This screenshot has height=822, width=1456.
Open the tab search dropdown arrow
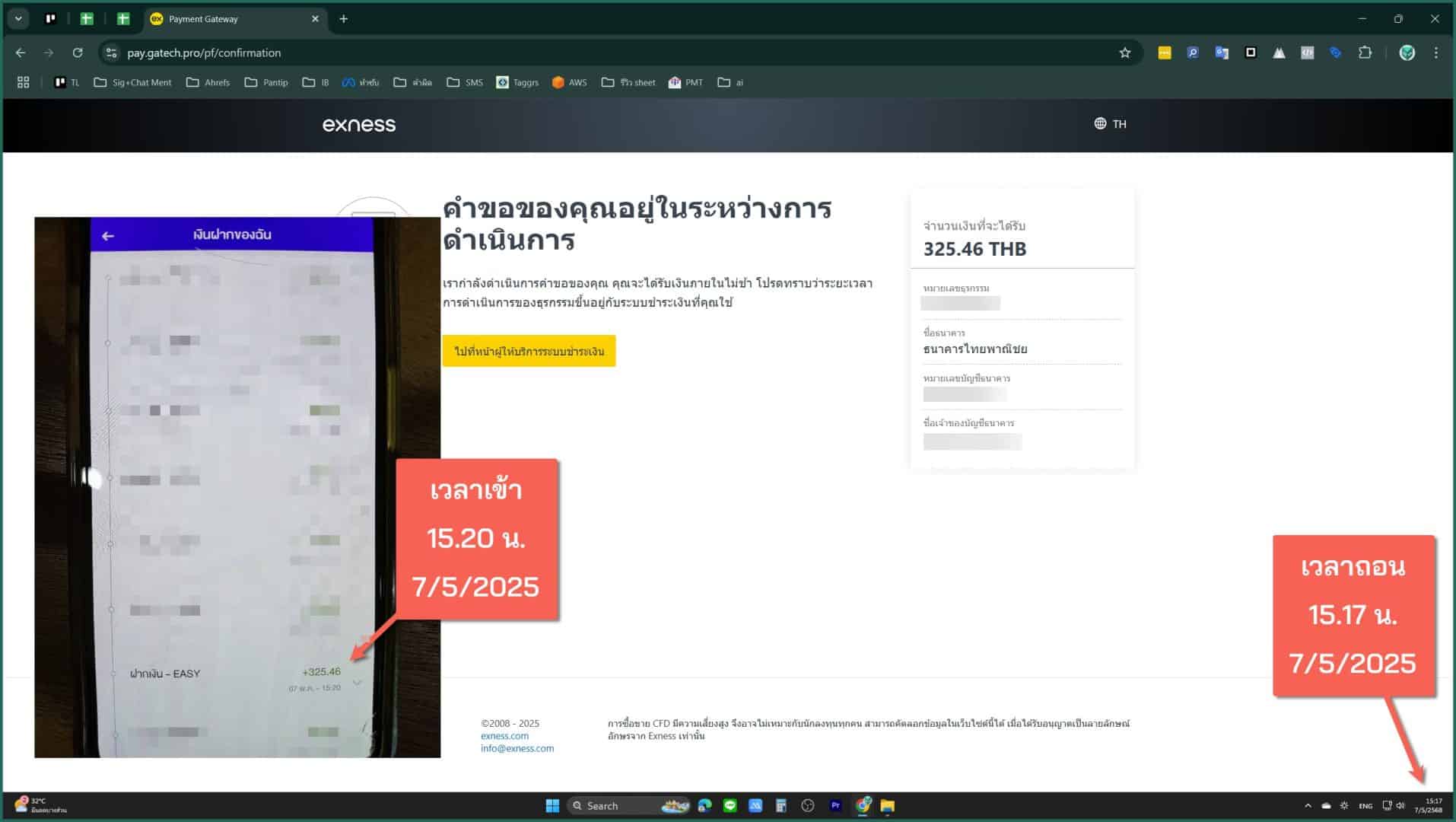pyautogui.click(x=18, y=19)
